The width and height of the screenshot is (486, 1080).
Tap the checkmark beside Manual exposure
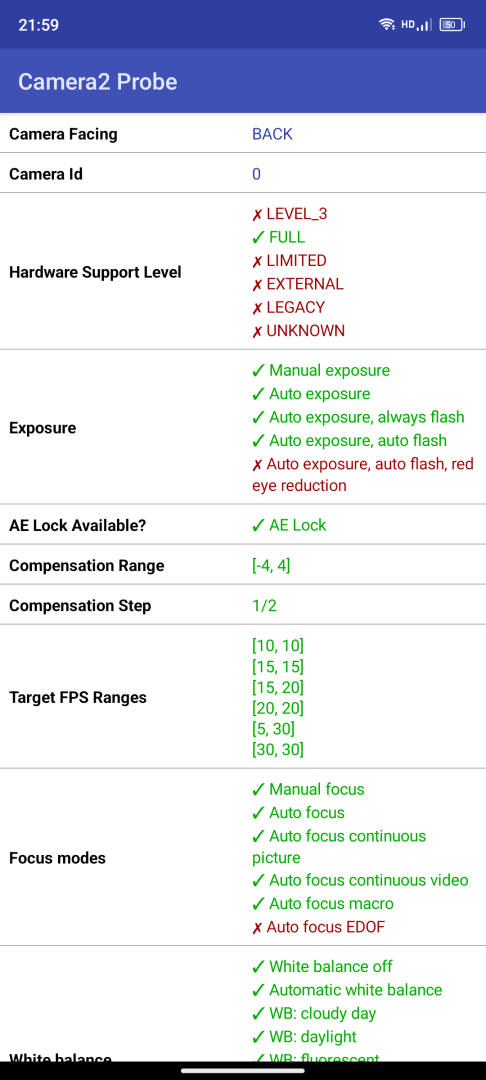pos(258,371)
